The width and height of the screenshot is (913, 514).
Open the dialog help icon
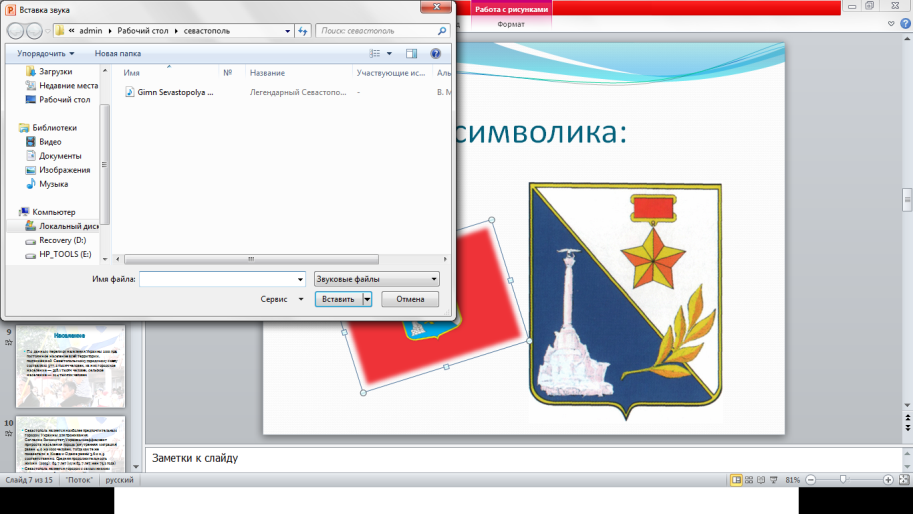[x=435, y=54]
